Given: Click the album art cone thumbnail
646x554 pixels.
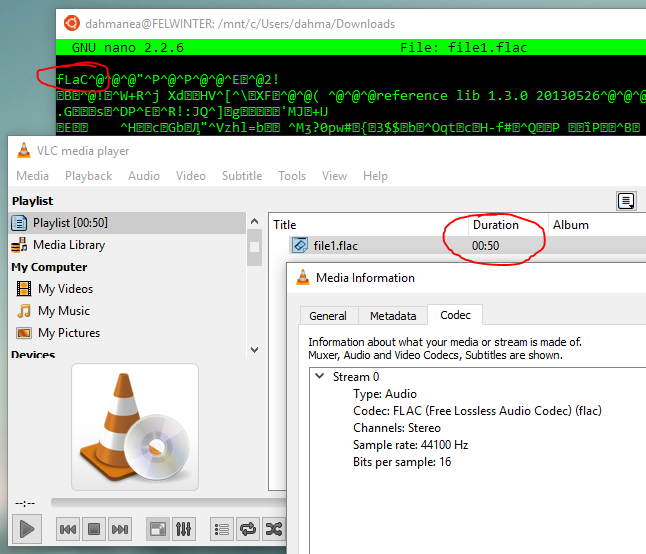Looking at the screenshot, I should point(135,427).
